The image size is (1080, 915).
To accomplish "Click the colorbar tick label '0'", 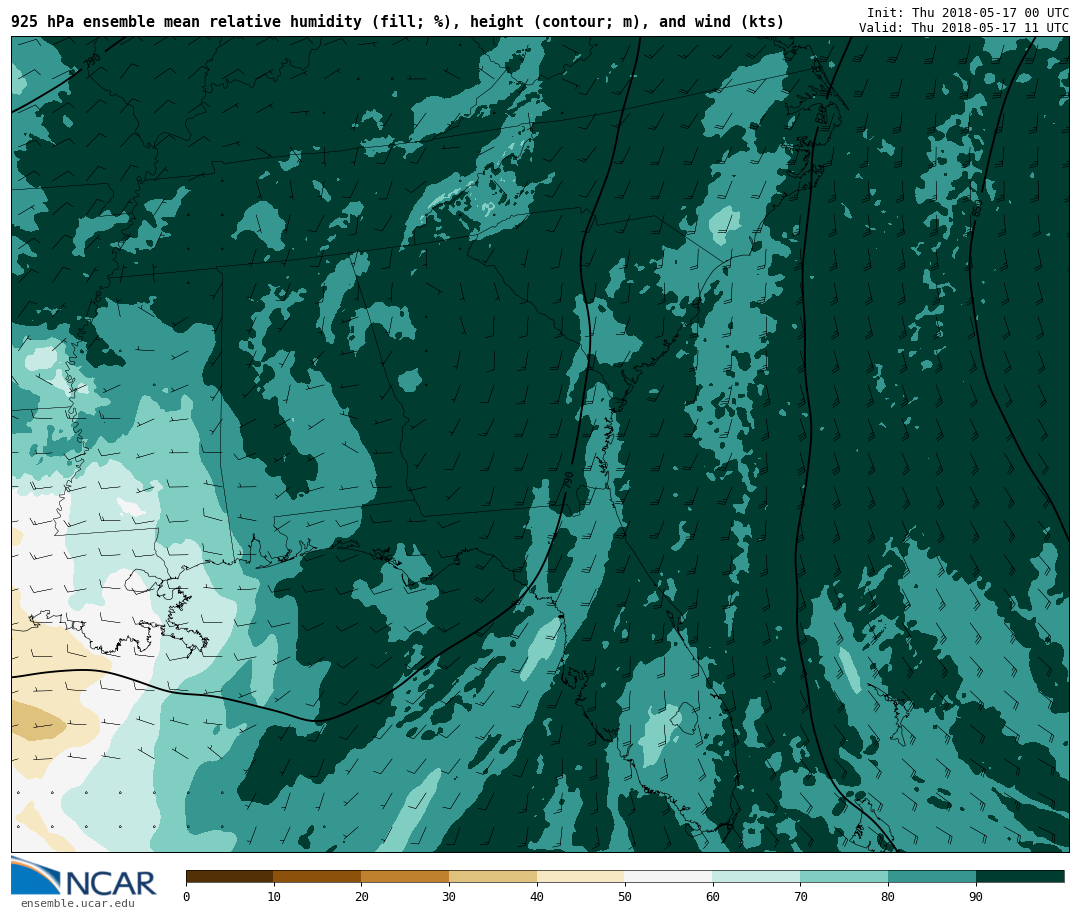I will tap(187, 896).
